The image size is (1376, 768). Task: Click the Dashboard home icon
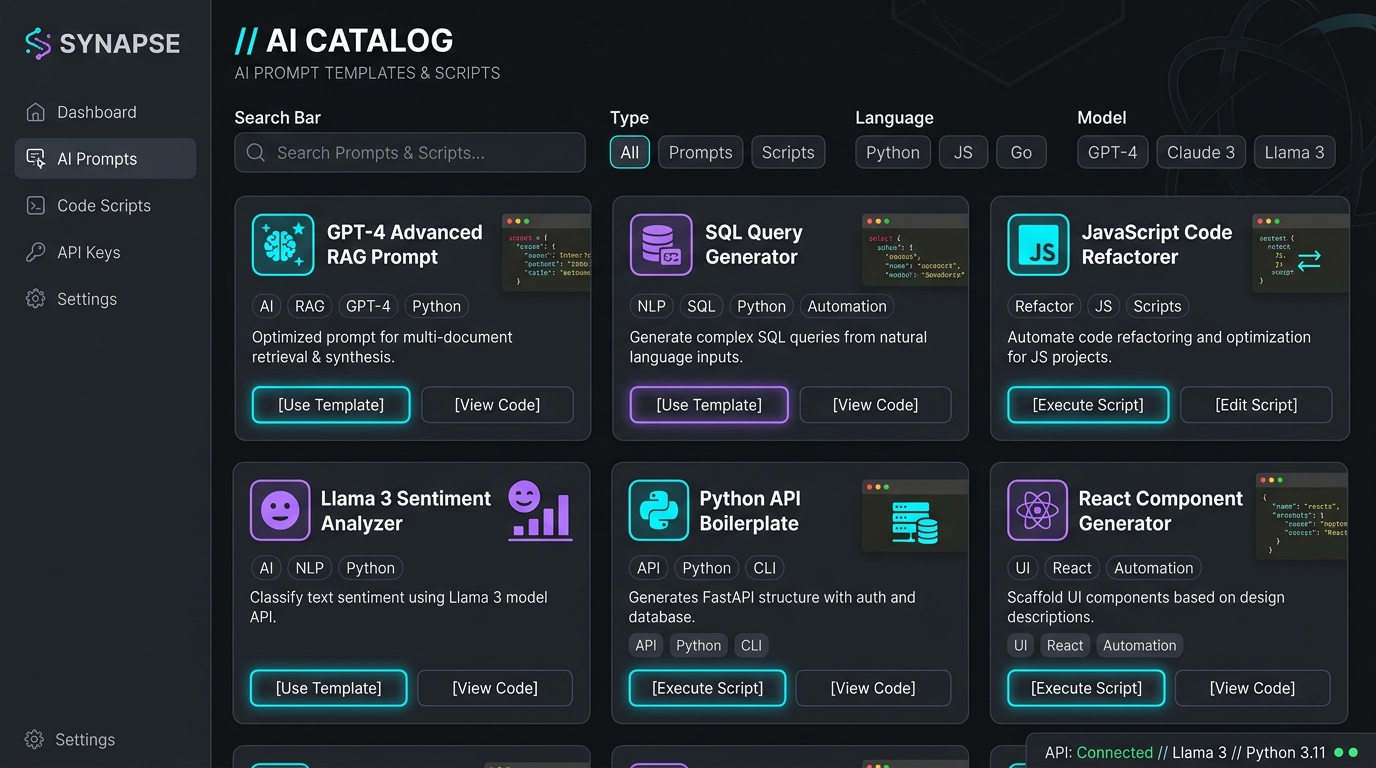36,112
